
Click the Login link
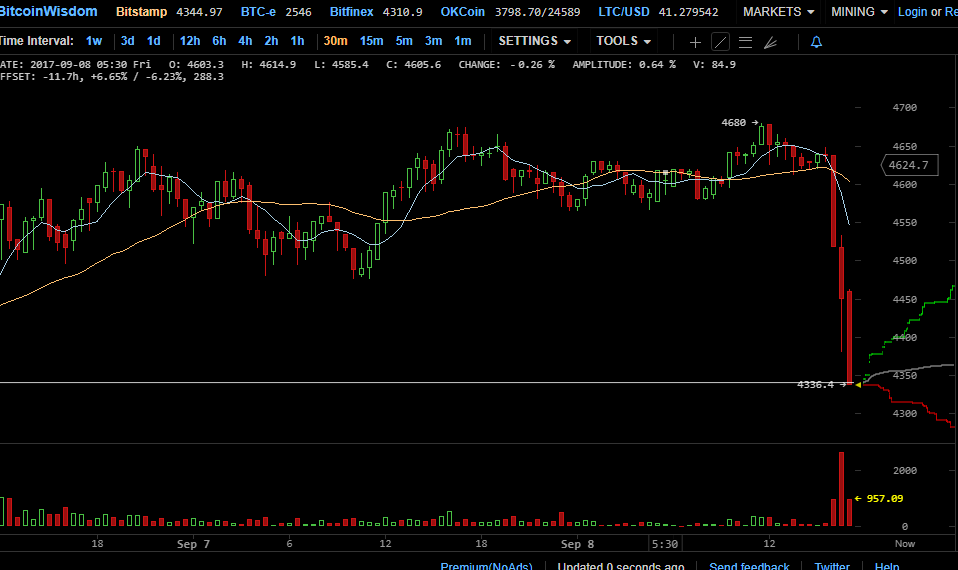click(x=912, y=12)
